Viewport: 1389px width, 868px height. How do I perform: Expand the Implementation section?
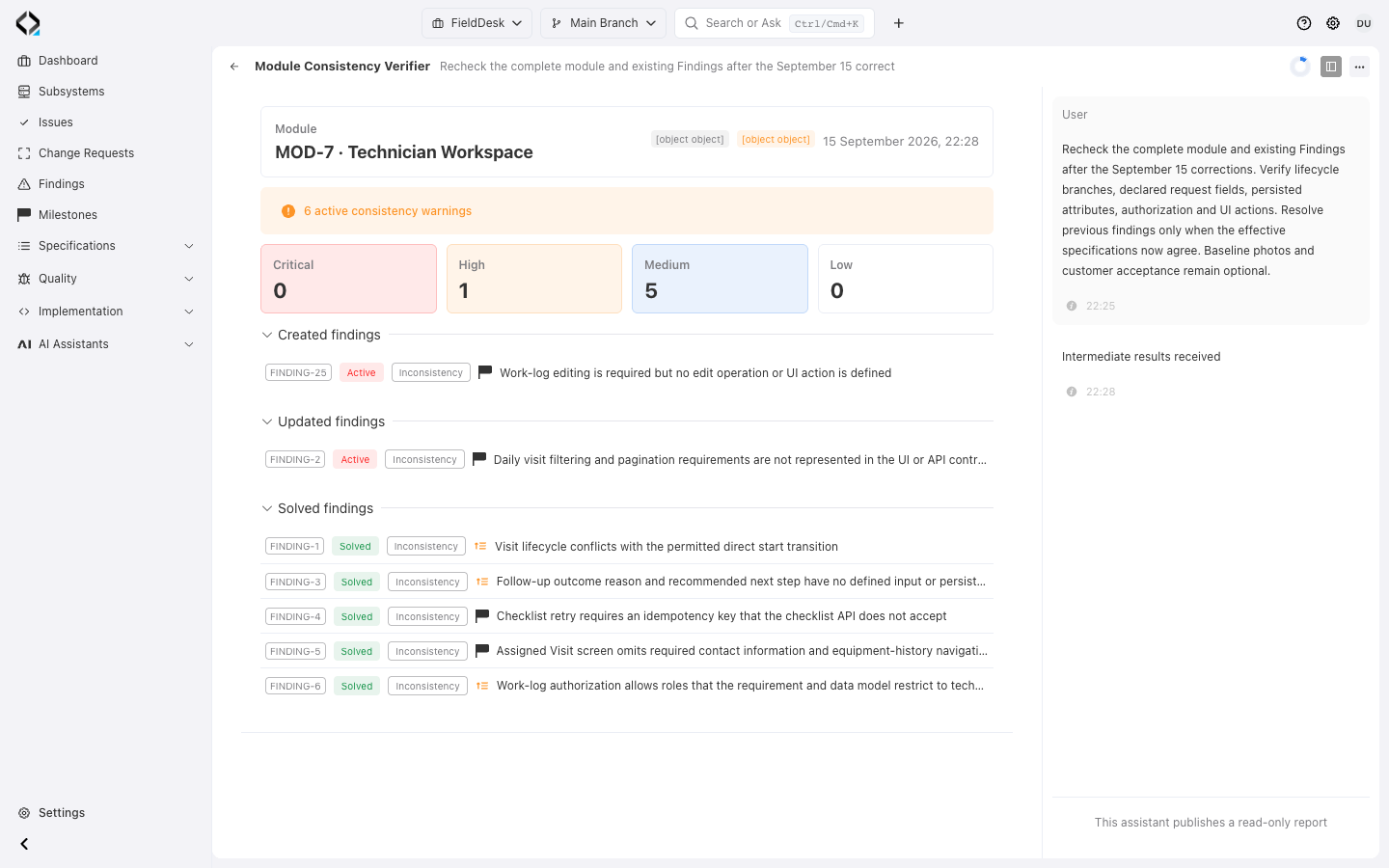click(106, 312)
